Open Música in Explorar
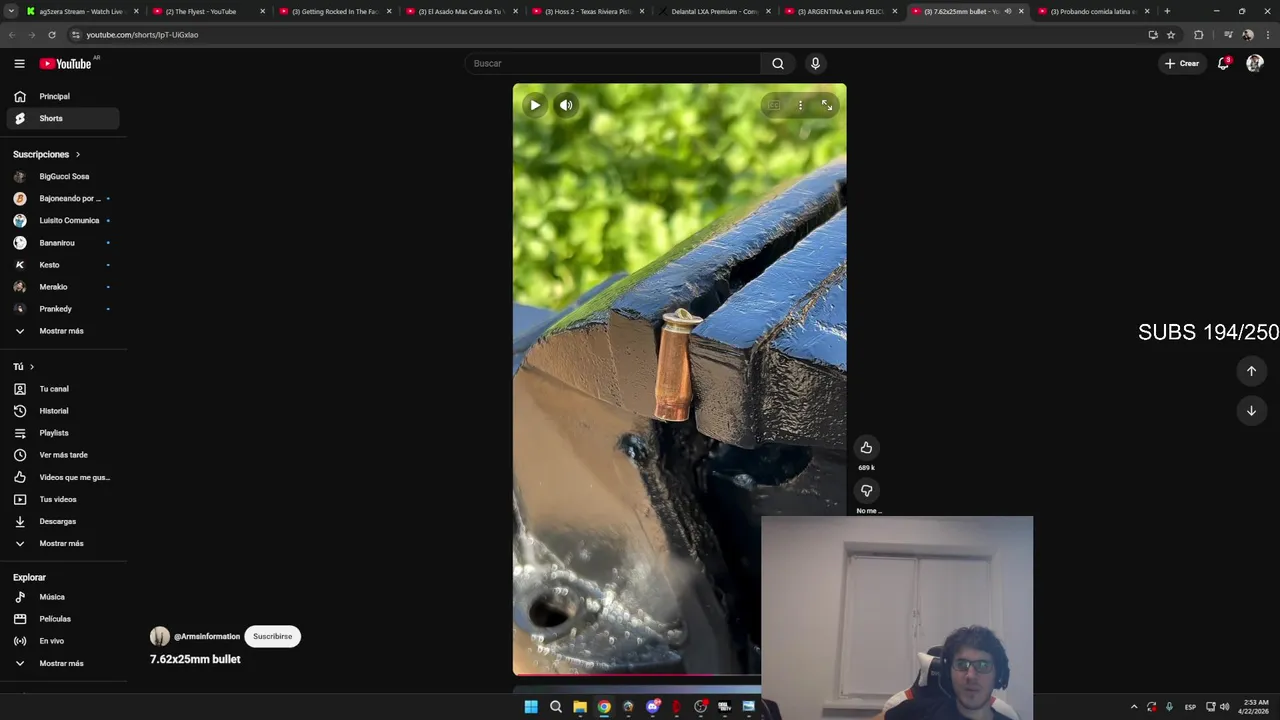 (x=63, y=597)
